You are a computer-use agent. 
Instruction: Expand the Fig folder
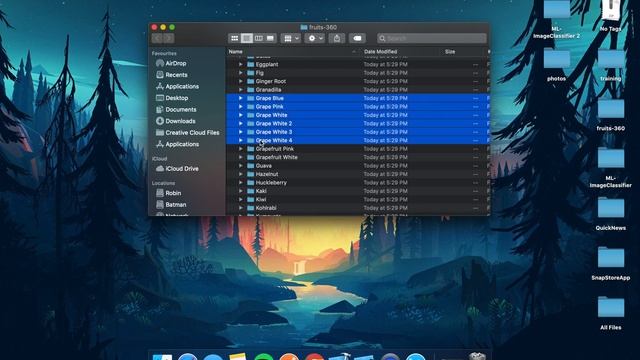tap(240, 73)
